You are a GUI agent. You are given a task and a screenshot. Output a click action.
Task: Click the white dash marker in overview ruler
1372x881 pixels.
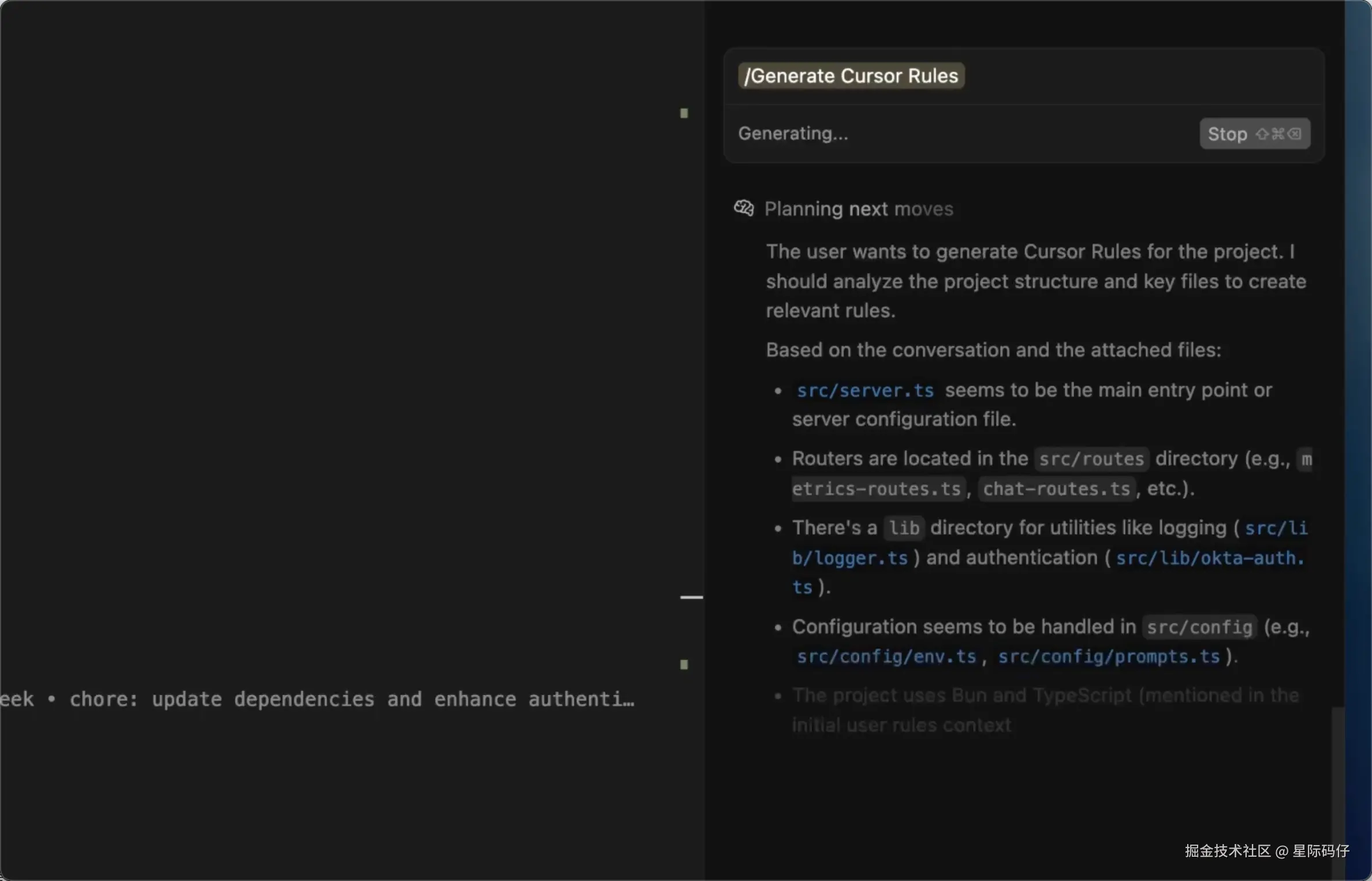(x=691, y=597)
